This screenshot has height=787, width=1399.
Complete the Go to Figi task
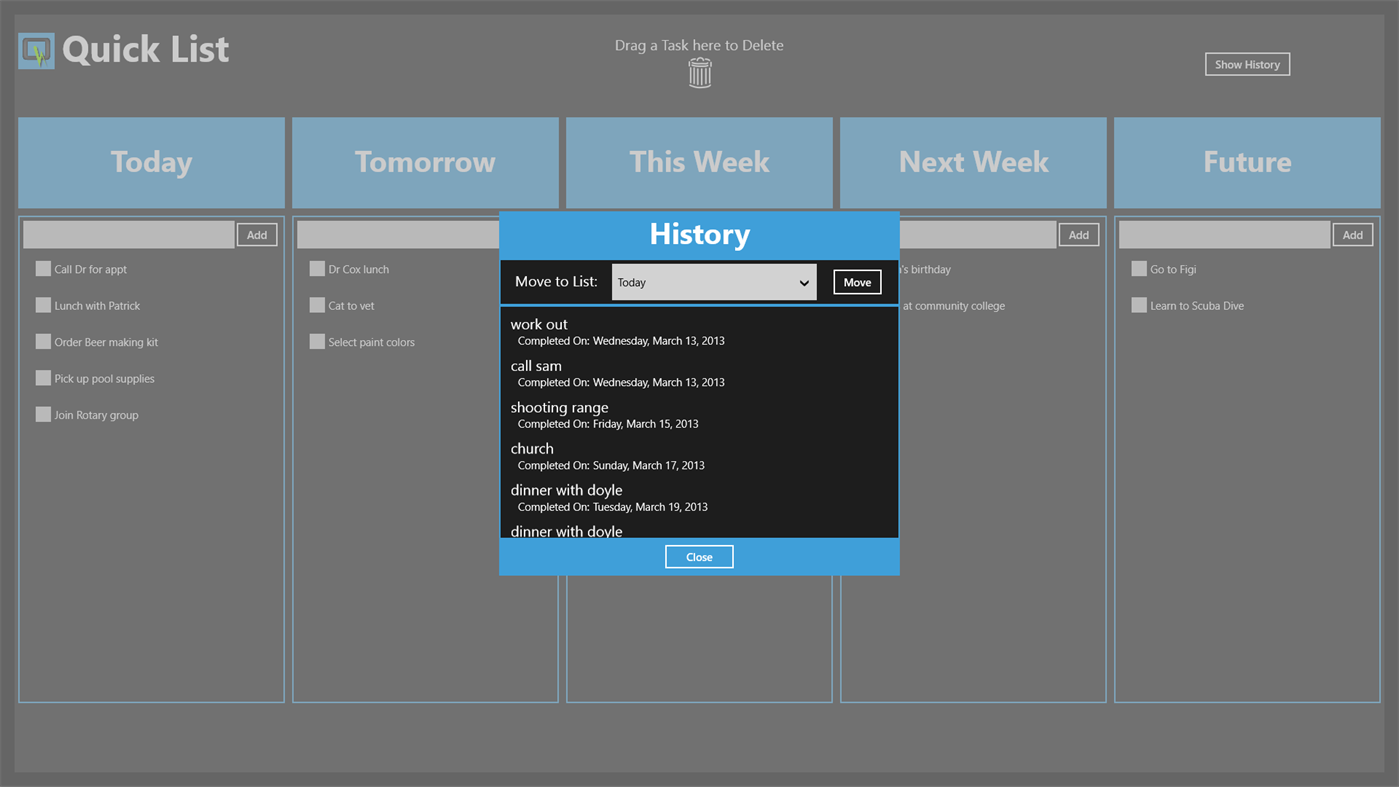1139,268
